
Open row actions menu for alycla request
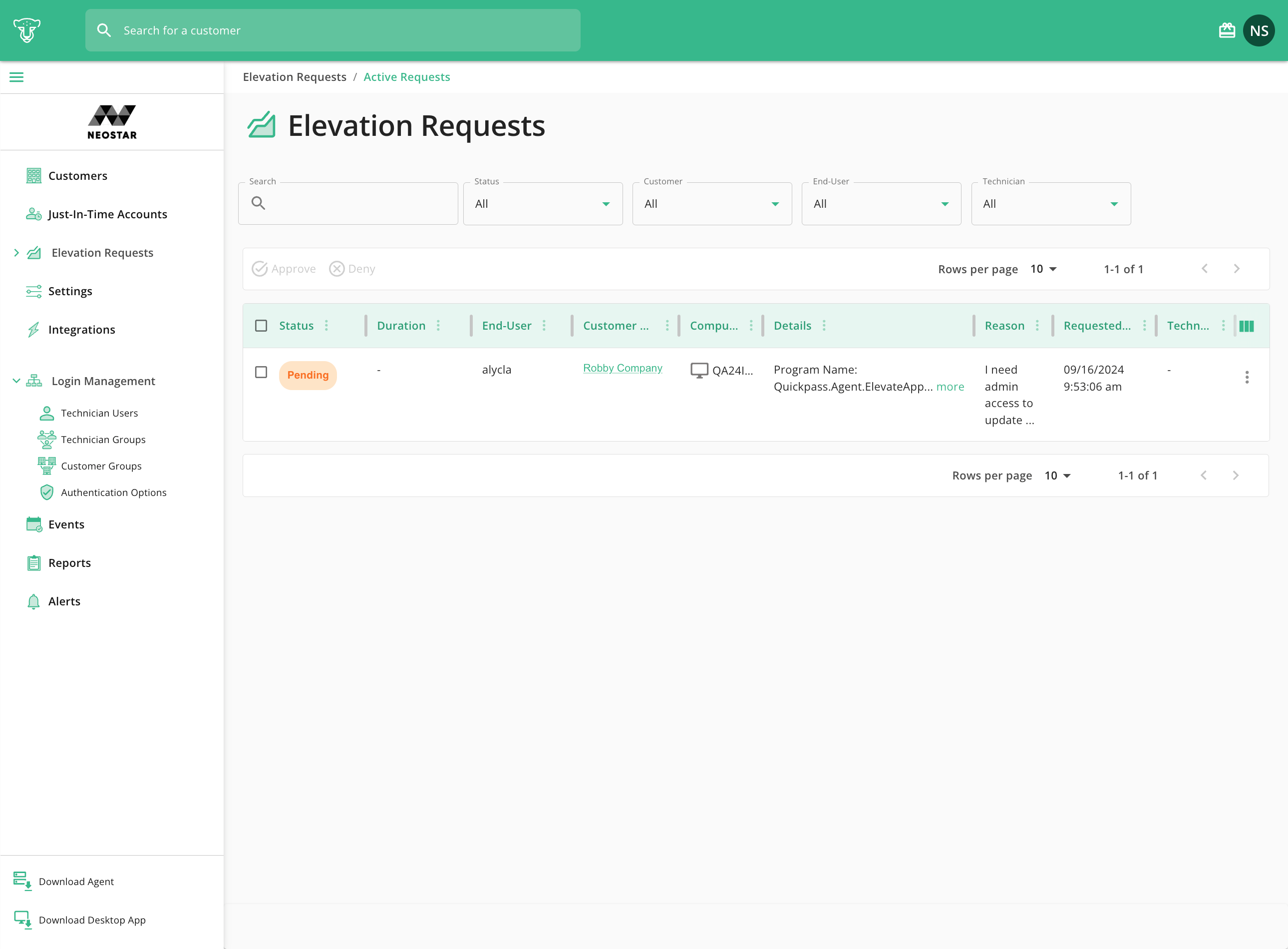pyautogui.click(x=1247, y=377)
